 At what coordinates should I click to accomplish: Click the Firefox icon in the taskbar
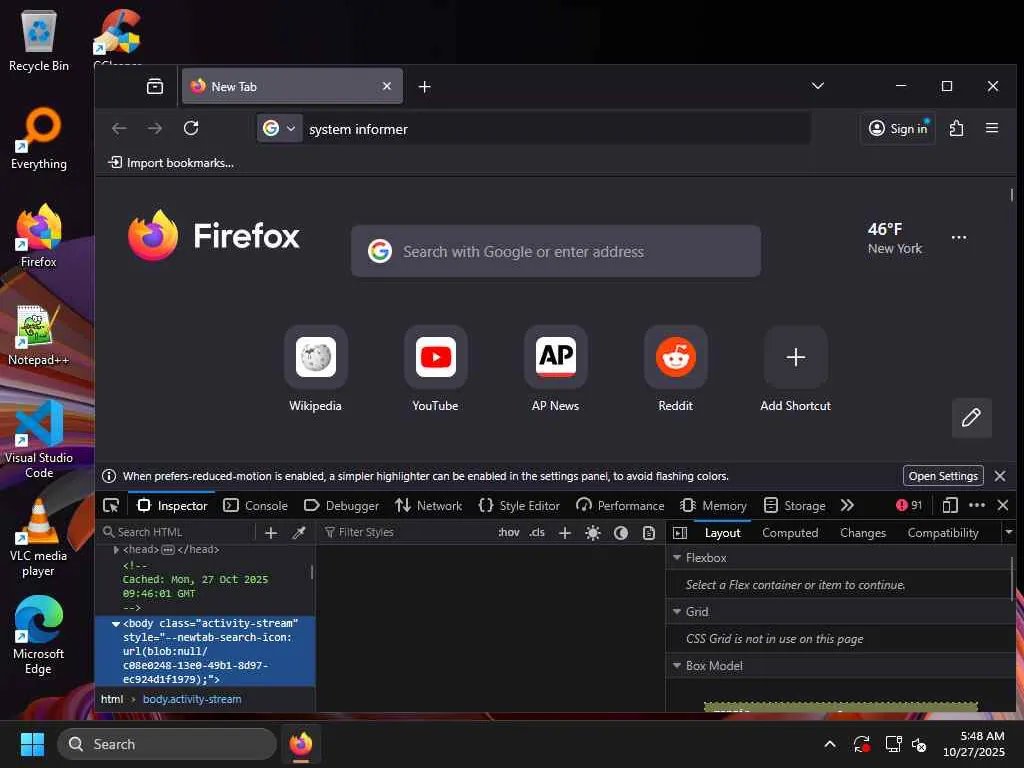click(x=301, y=744)
